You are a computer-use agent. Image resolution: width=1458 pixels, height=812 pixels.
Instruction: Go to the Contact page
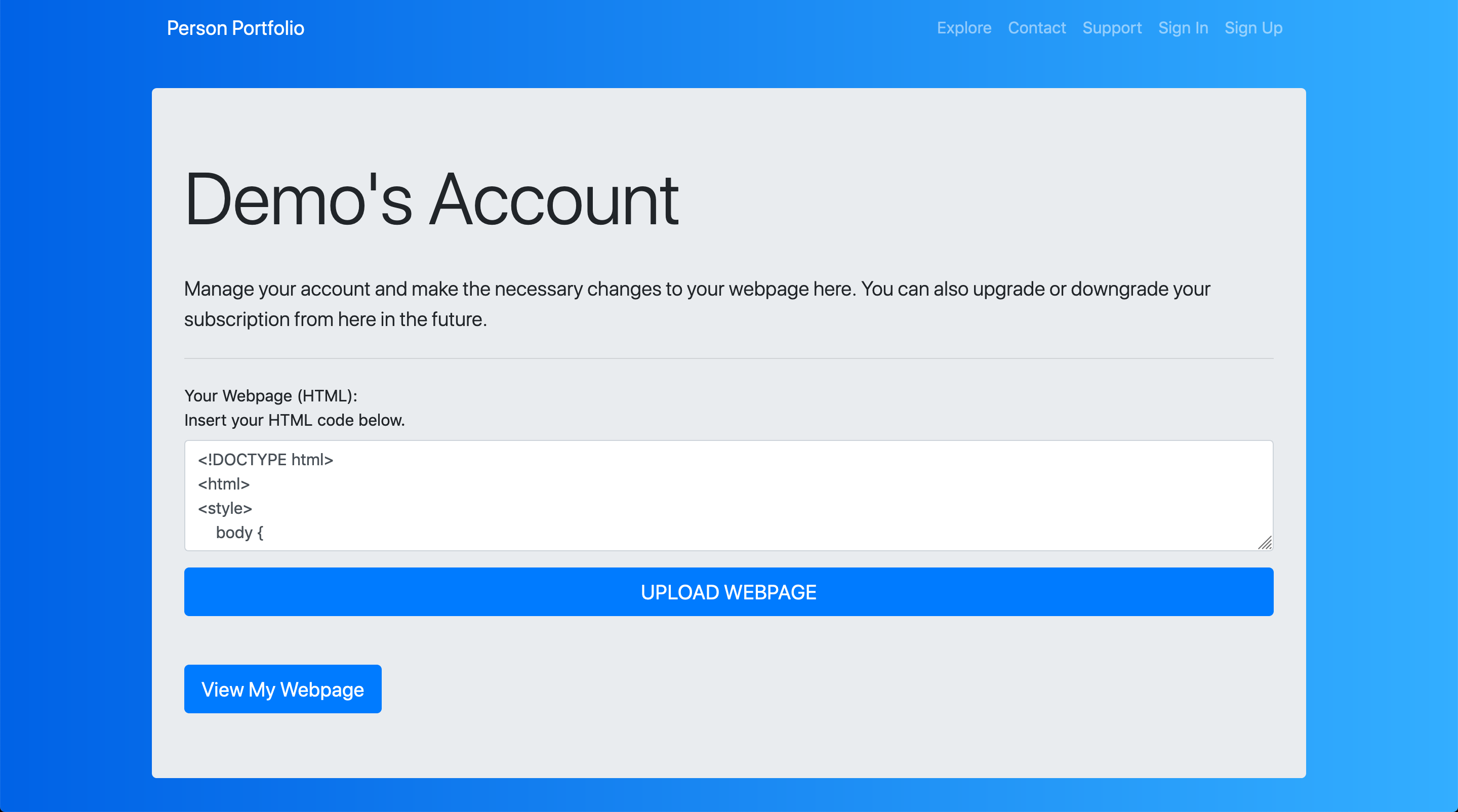1036,28
